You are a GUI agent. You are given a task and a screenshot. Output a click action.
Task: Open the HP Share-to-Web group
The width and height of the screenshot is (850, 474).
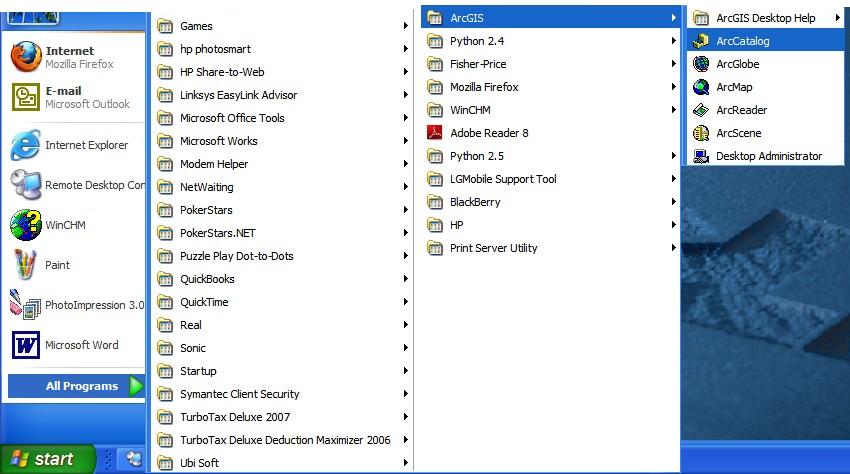pyautogui.click(x=282, y=72)
